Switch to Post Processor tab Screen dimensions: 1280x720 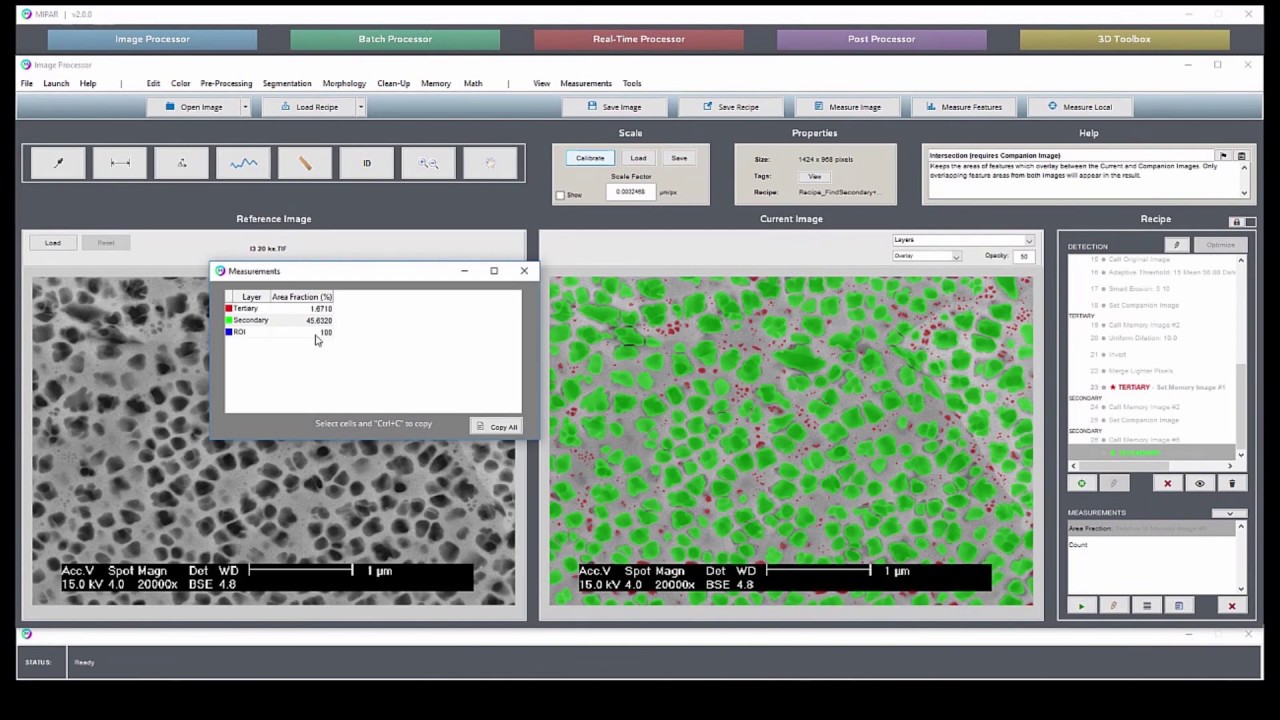click(x=881, y=39)
